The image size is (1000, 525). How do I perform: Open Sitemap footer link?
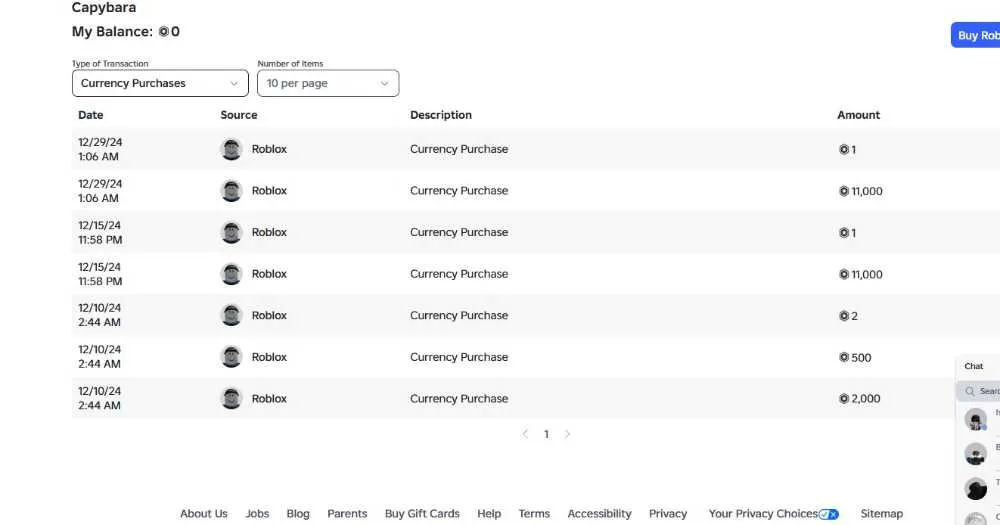(x=881, y=514)
